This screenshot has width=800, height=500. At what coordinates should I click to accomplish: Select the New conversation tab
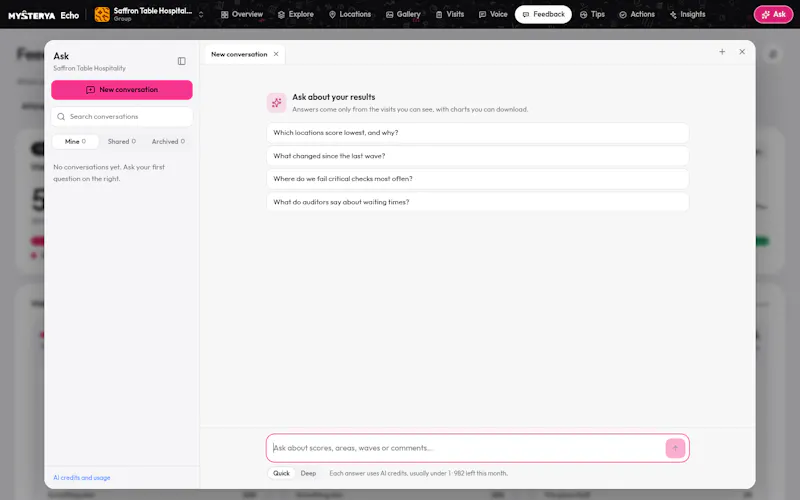pos(239,54)
